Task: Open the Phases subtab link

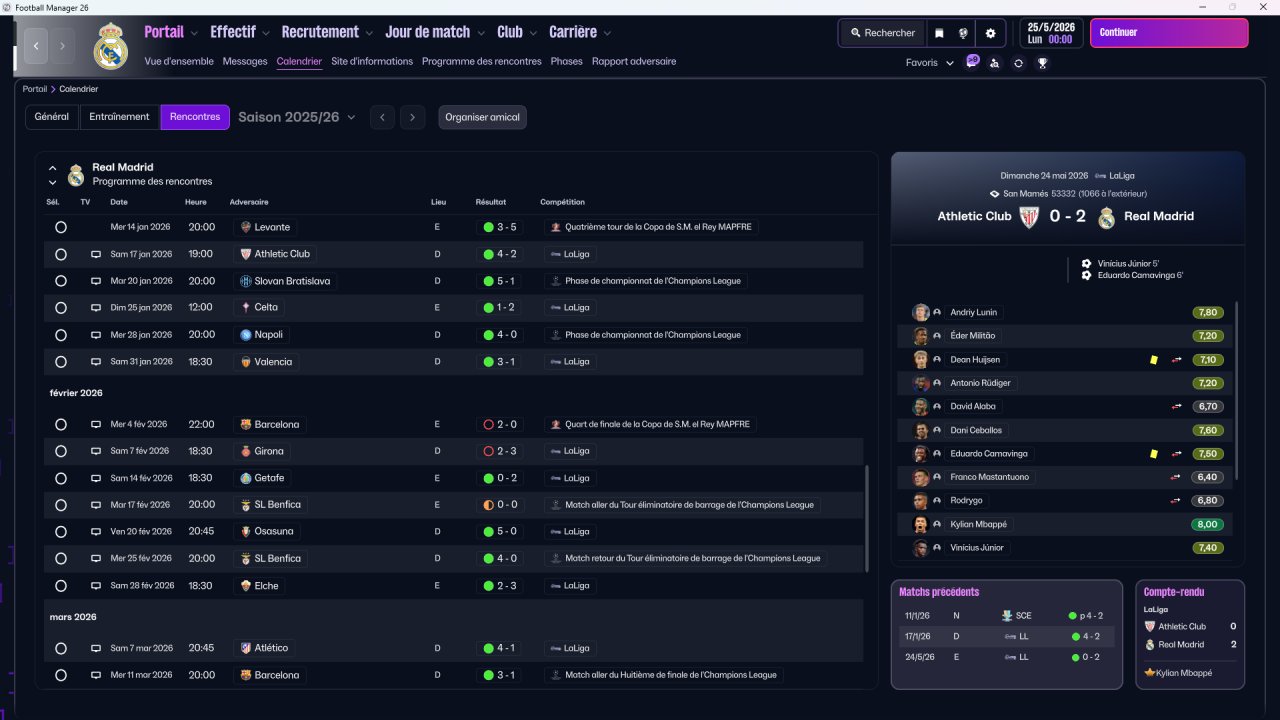Action: [x=567, y=61]
